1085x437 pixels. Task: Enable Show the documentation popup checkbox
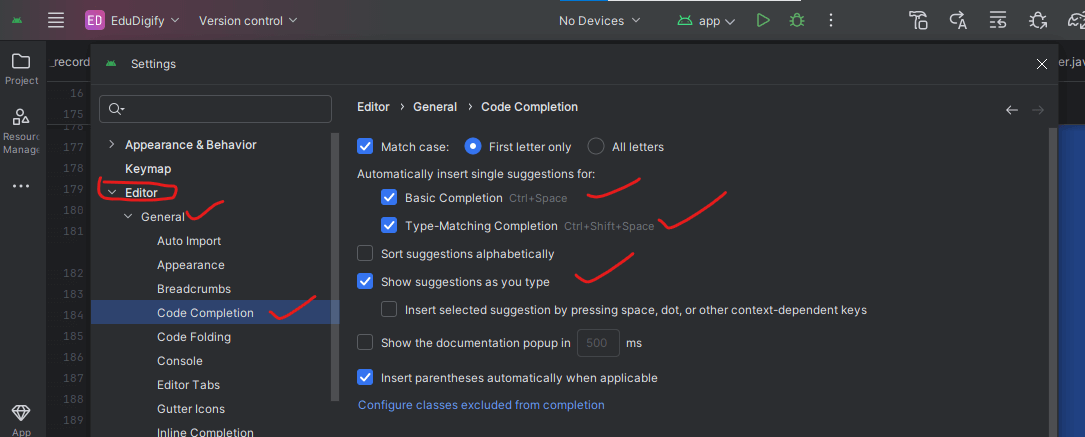(365, 342)
